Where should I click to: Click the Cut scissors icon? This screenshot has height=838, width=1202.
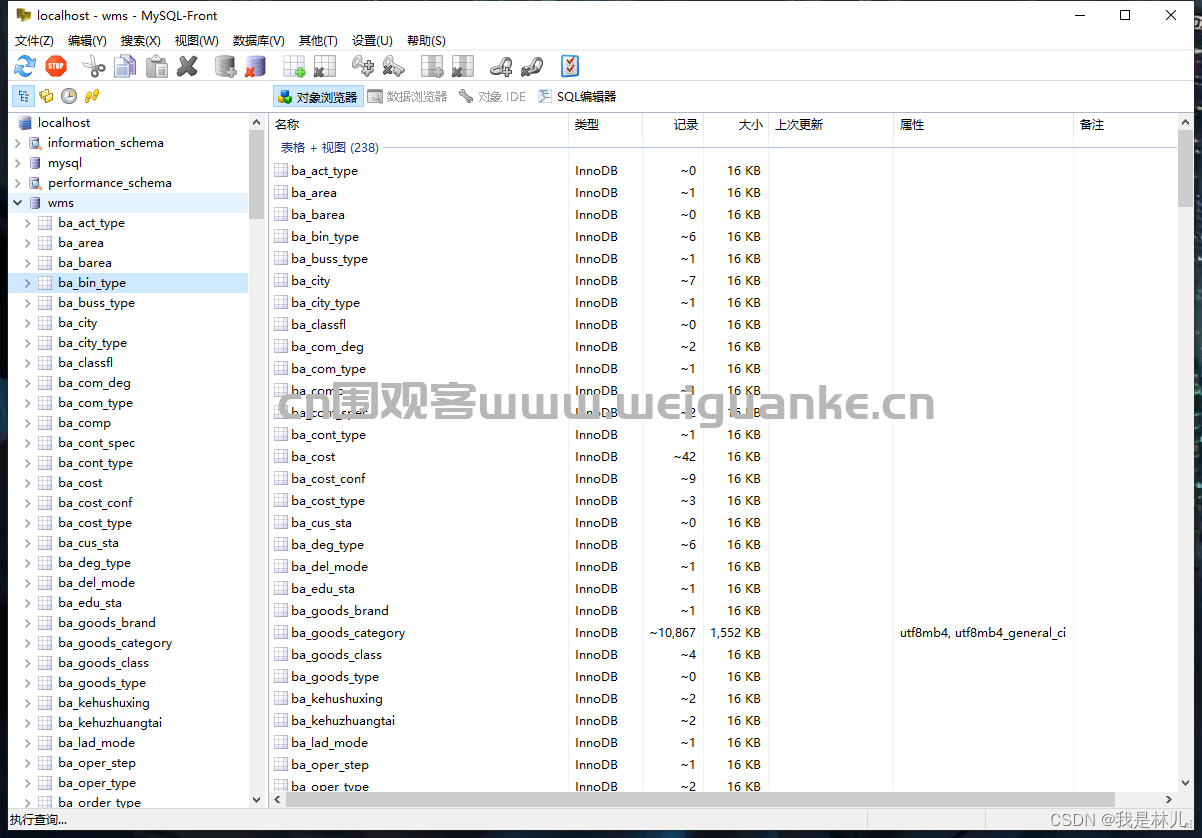[93, 67]
